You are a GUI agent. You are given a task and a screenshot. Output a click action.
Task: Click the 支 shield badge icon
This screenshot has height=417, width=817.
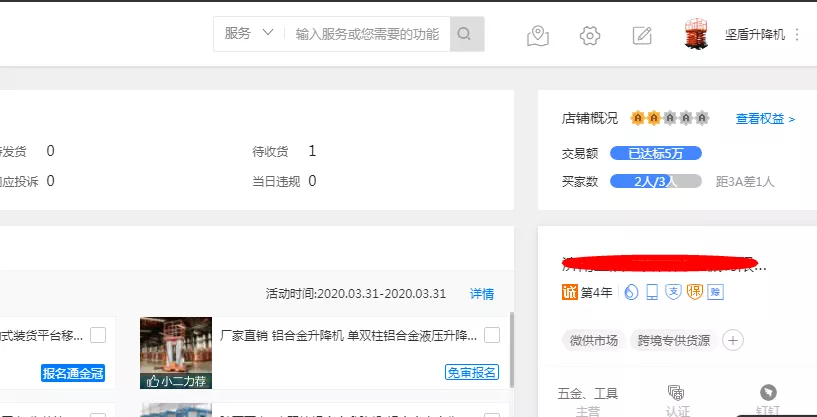673,292
